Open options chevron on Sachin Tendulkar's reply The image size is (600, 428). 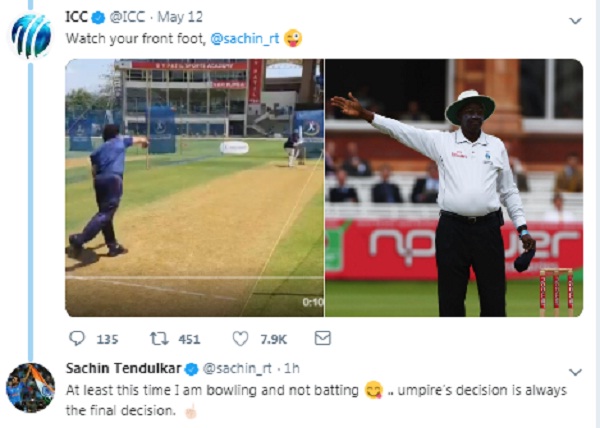[575, 371]
